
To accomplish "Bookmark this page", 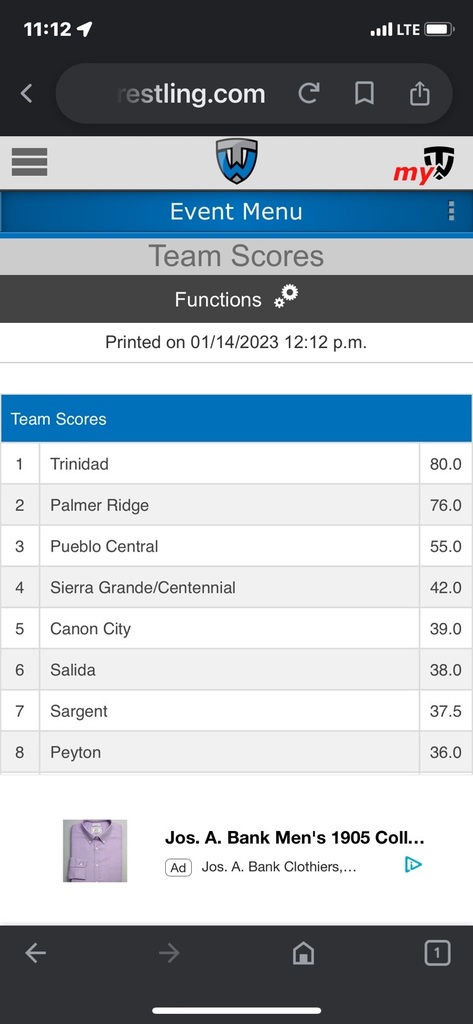I will point(364,94).
